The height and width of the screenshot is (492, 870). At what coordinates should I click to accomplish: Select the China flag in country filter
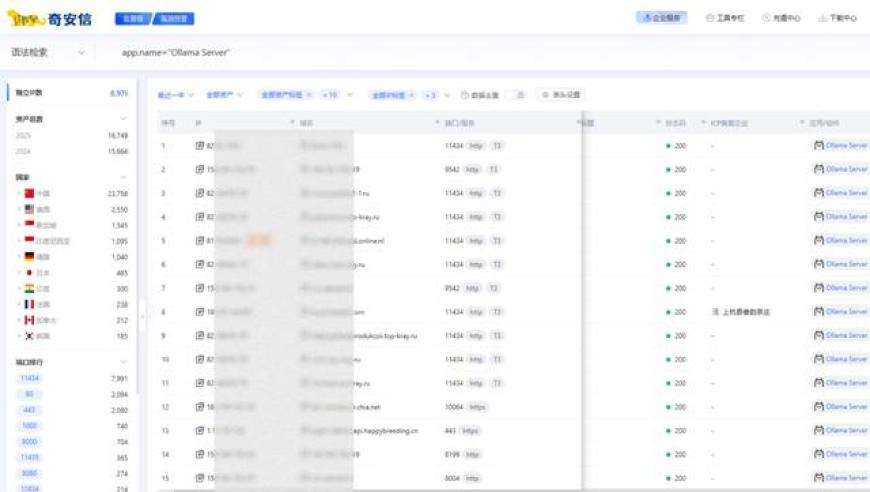(x=29, y=194)
